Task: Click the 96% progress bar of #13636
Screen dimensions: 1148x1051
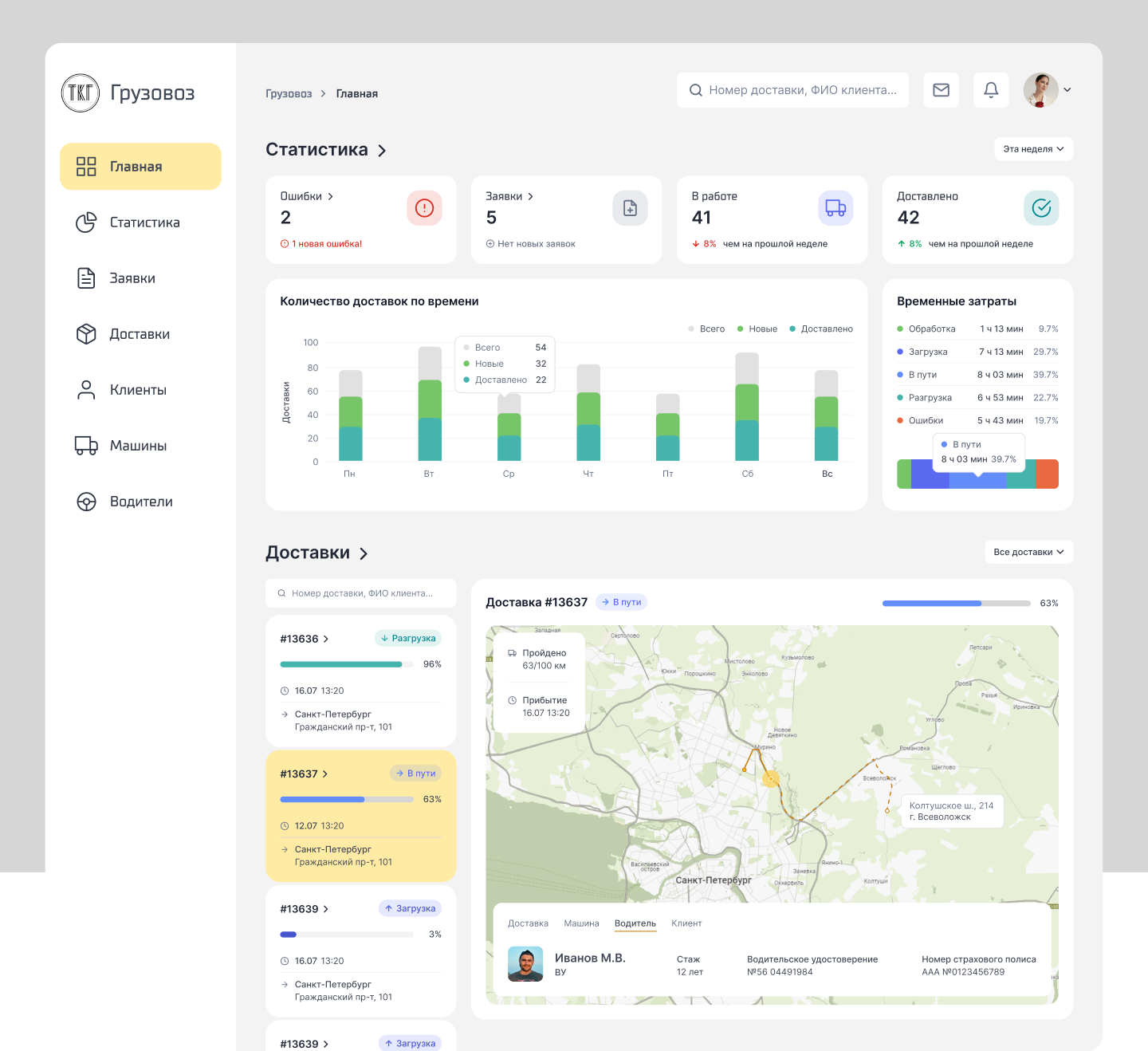Action: pyautogui.click(x=347, y=664)
